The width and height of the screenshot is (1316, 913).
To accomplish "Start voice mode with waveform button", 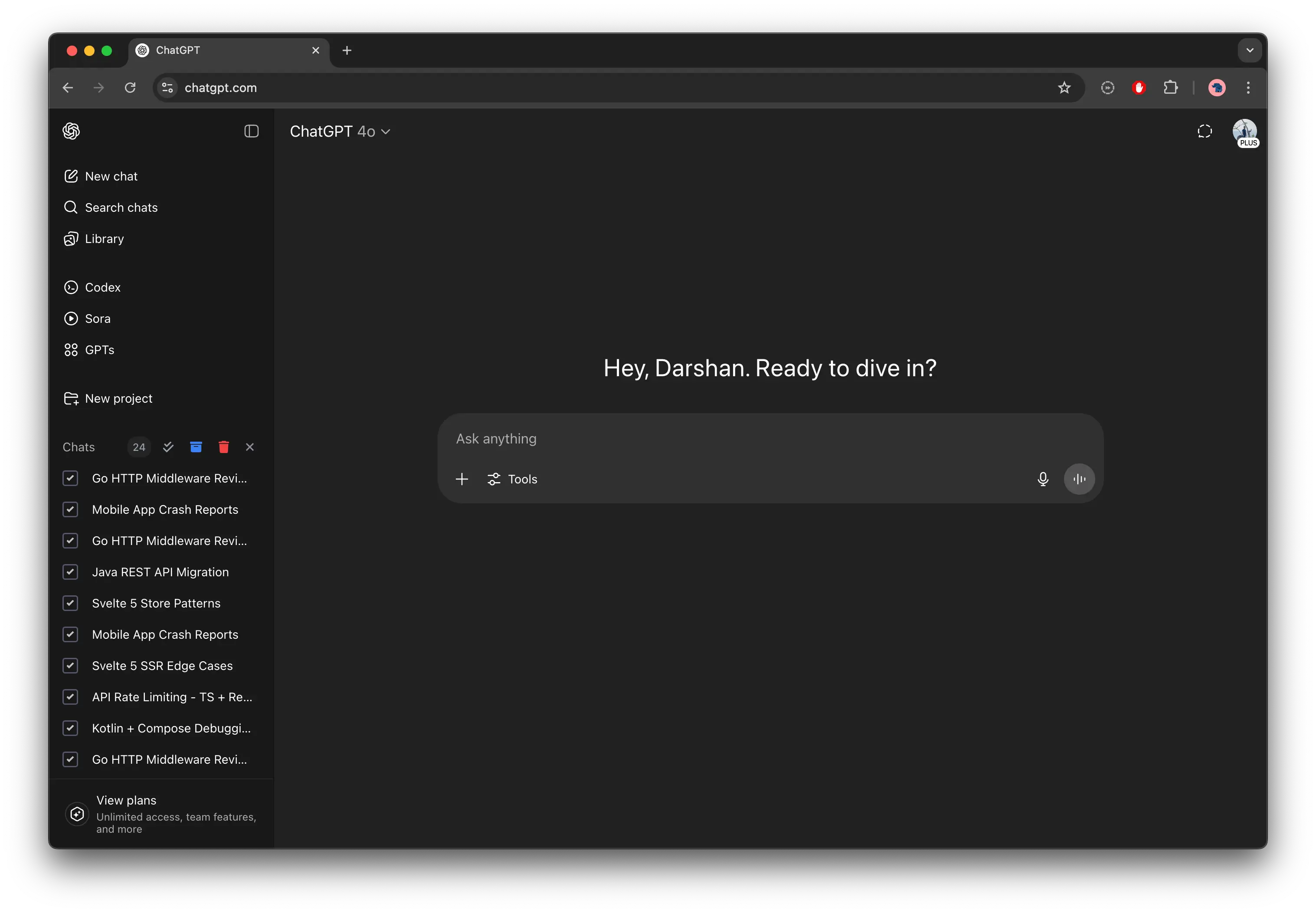I will tap(1079, 479).
